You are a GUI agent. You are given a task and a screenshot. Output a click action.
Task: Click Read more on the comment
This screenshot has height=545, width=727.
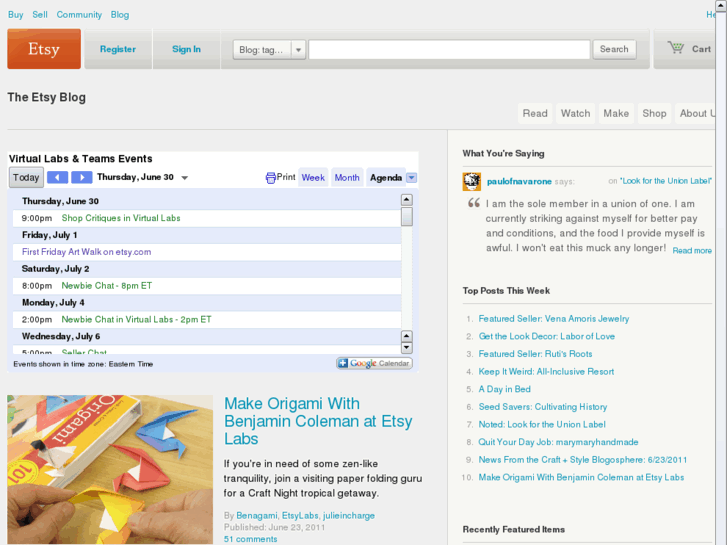tap(692, 250)
